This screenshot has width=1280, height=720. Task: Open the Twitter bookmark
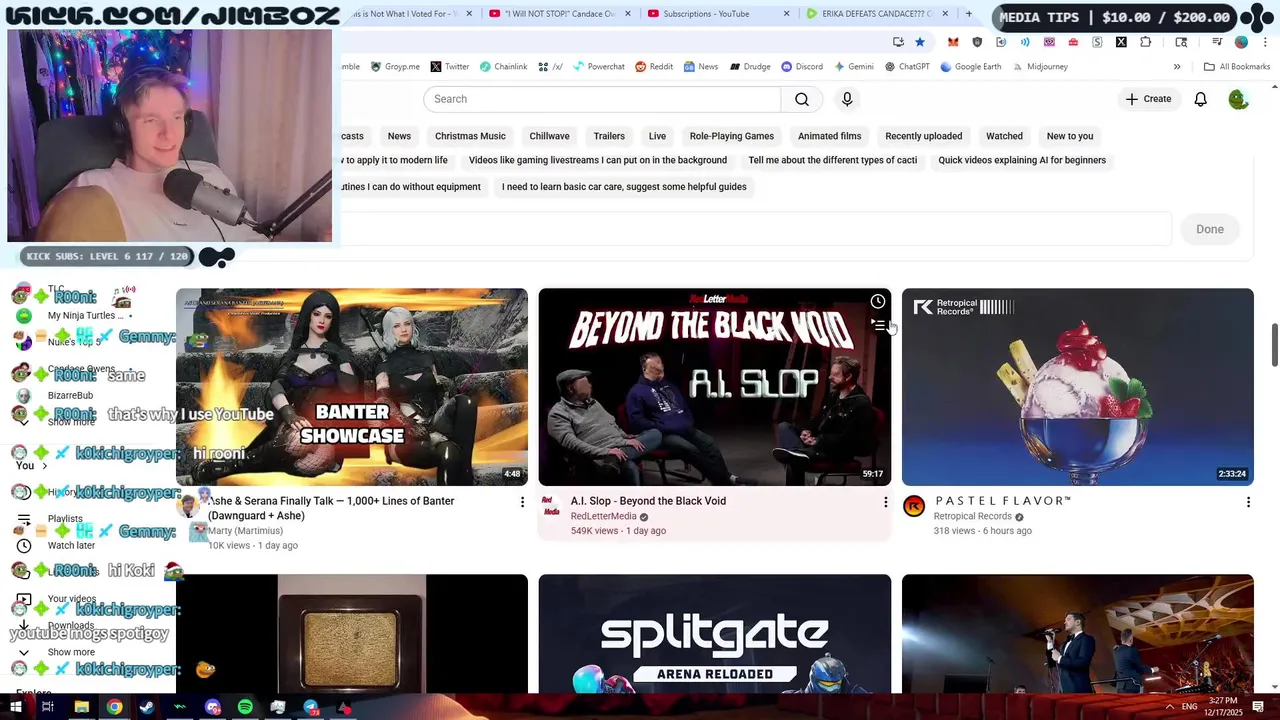point(450,67)
